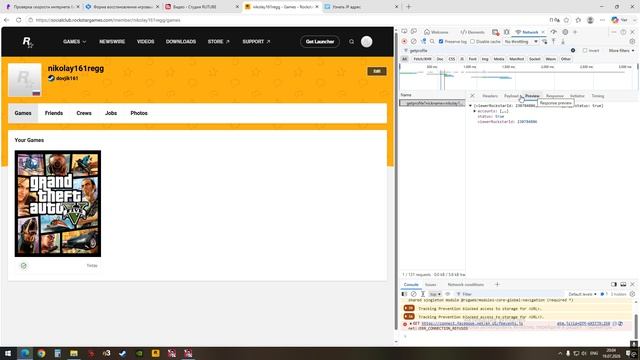Open the Memory gear icon tool in DevTools

coord(565,32)
